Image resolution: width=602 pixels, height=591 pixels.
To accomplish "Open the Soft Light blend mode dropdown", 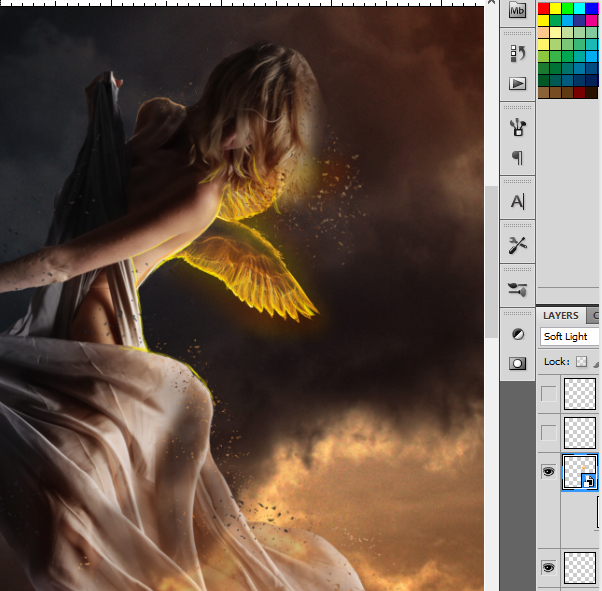I will tap(570, 337).
